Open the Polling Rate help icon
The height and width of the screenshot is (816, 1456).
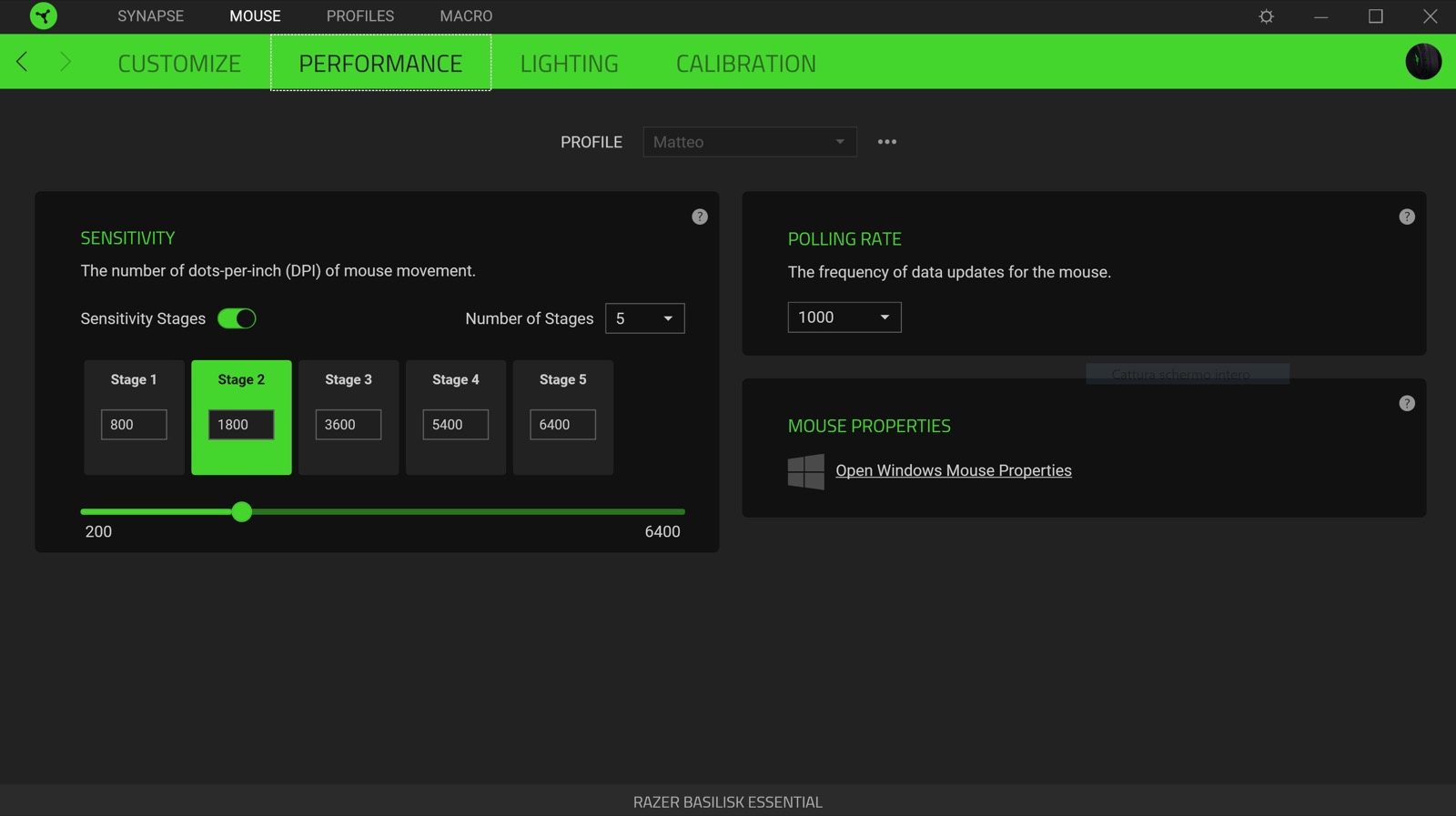[1406, 217]
